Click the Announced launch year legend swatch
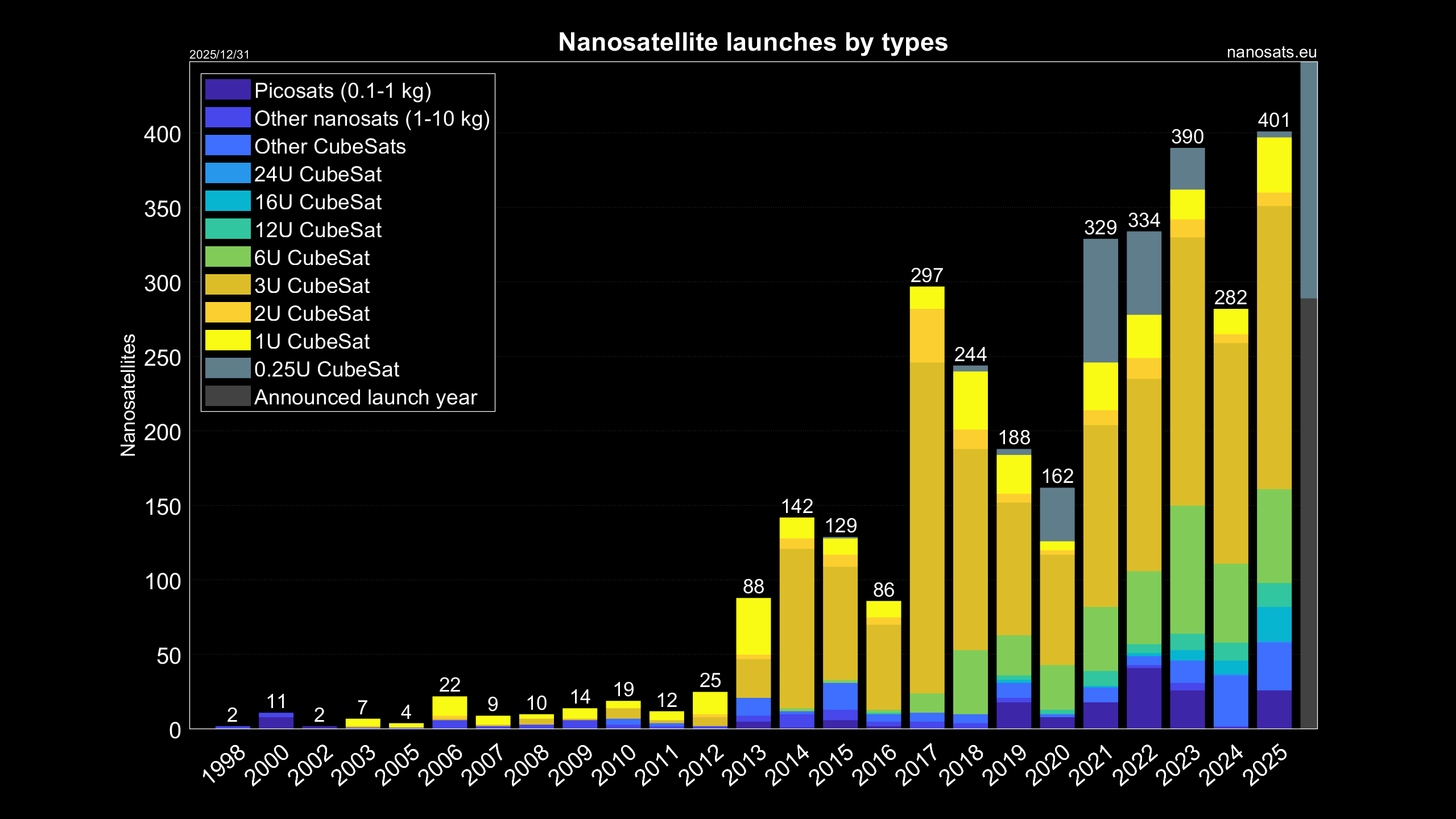The image size is (1456, 819). click(227, 396)
